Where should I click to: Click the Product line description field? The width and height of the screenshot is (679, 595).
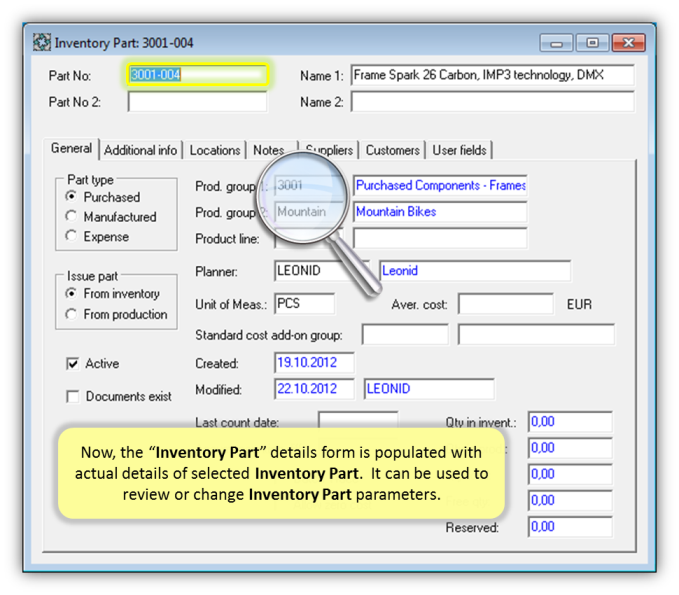click(440, 239)
